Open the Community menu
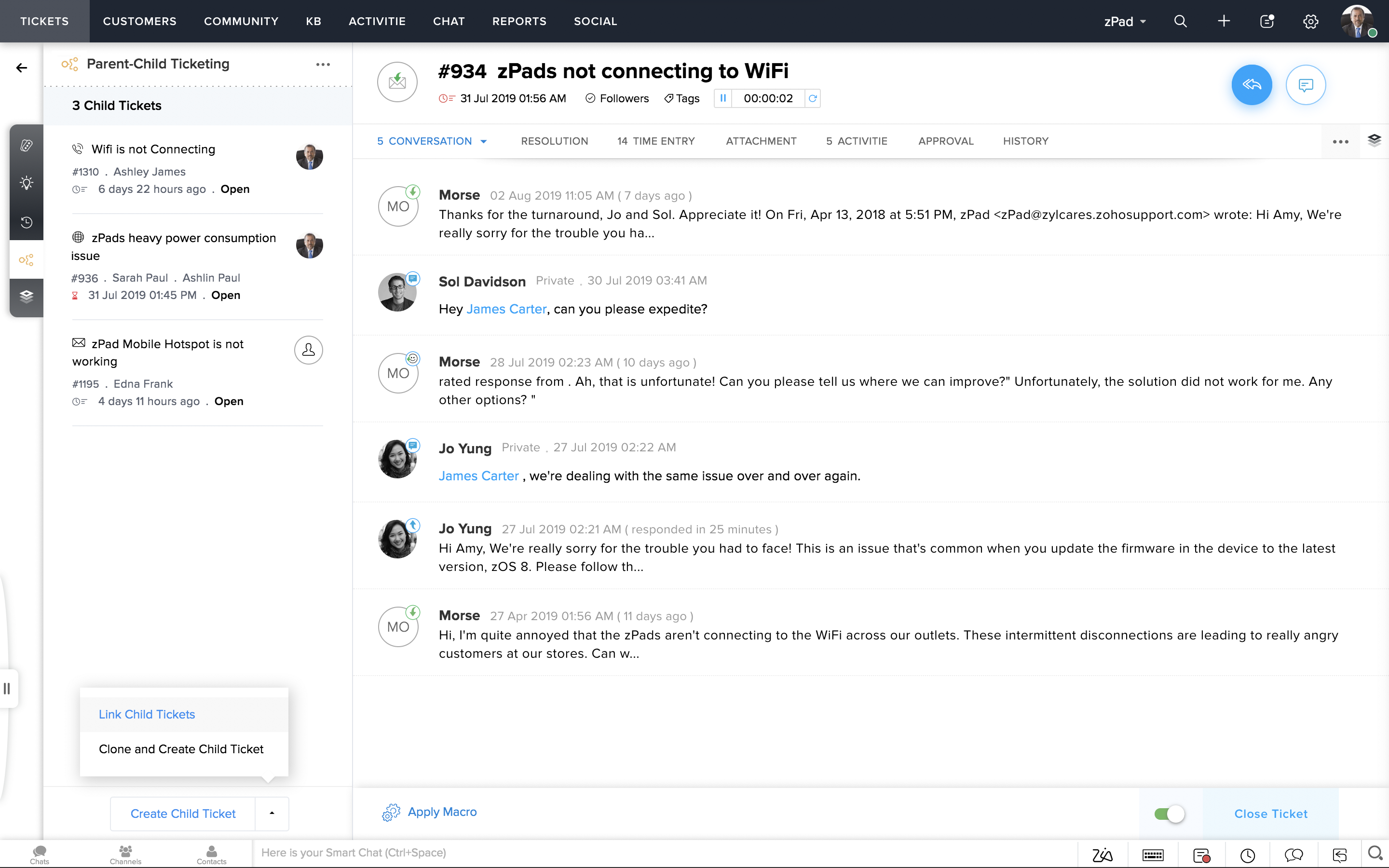 click(241, 21)
